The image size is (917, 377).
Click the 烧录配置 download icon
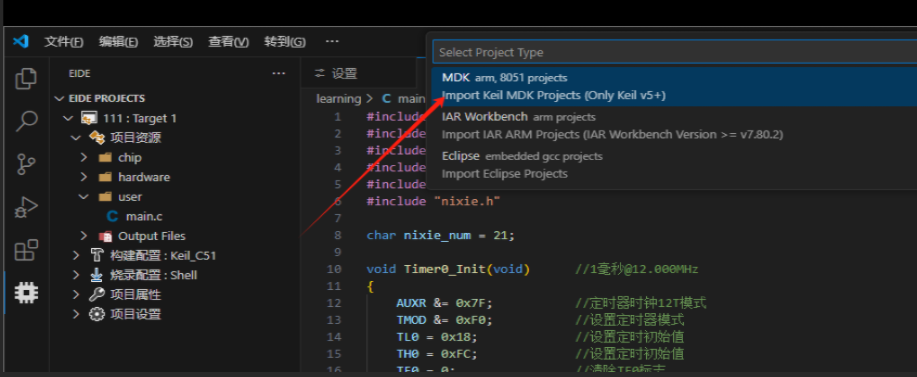[x=96, y=275]
